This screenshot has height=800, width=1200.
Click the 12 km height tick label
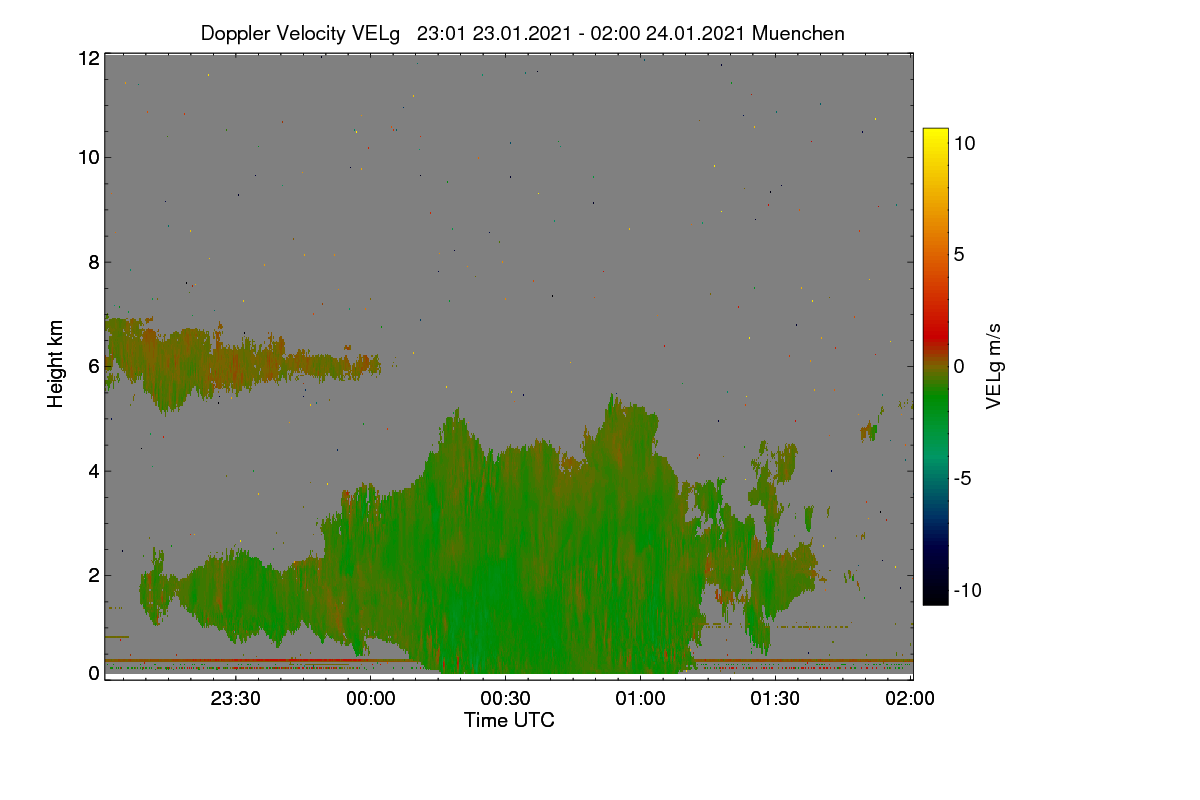(88, 58)
